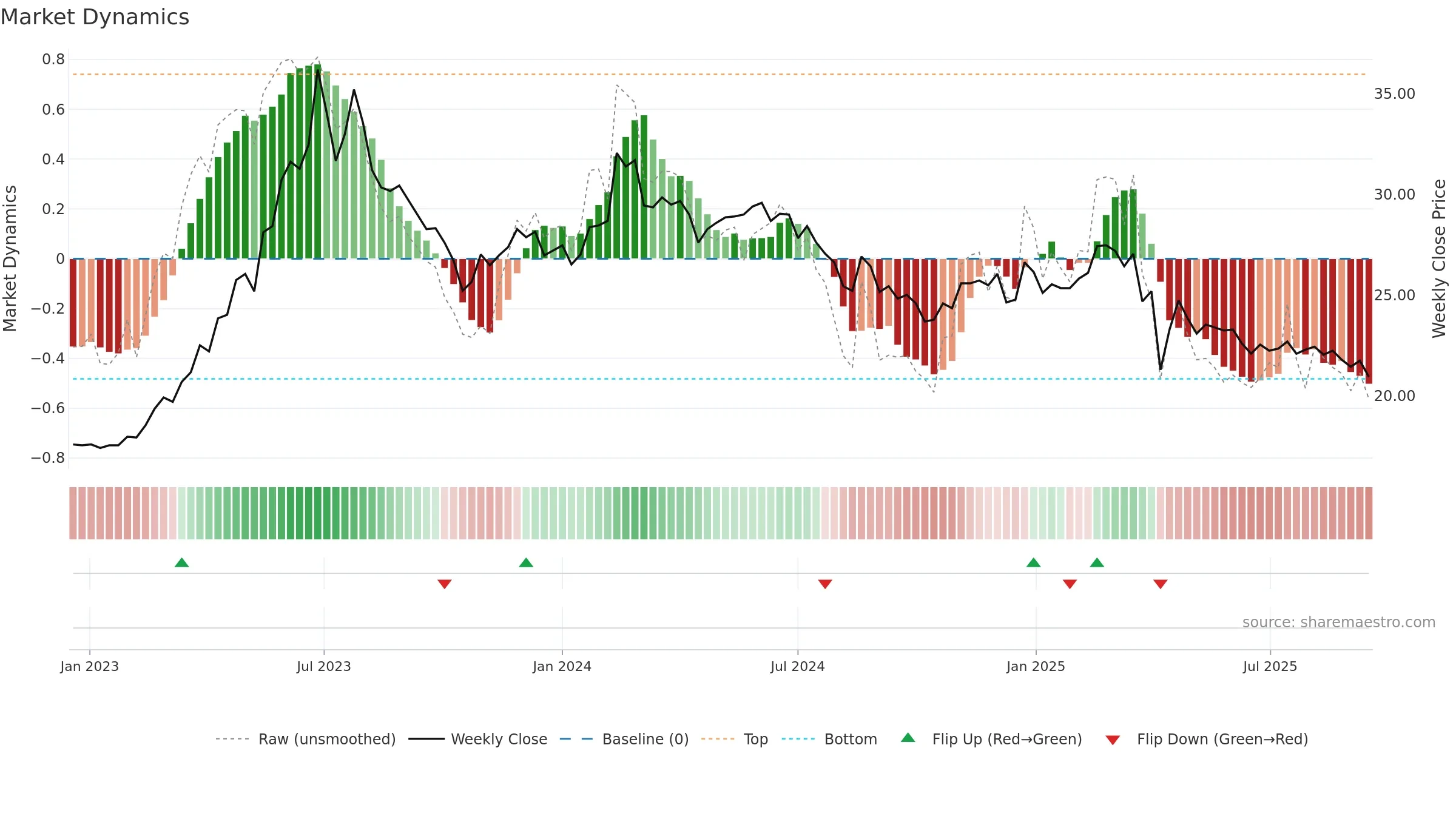Click the −0.8 left axis label

[x=48, y=458]
